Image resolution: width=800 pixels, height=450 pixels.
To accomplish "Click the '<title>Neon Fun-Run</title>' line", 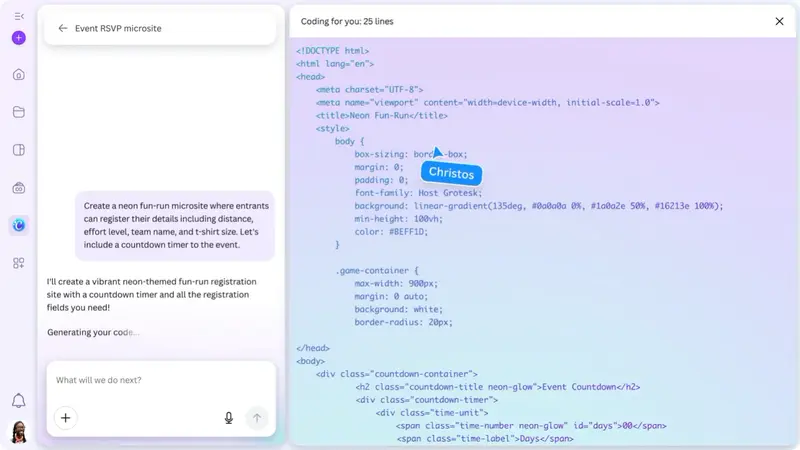I will click(382, 115).
